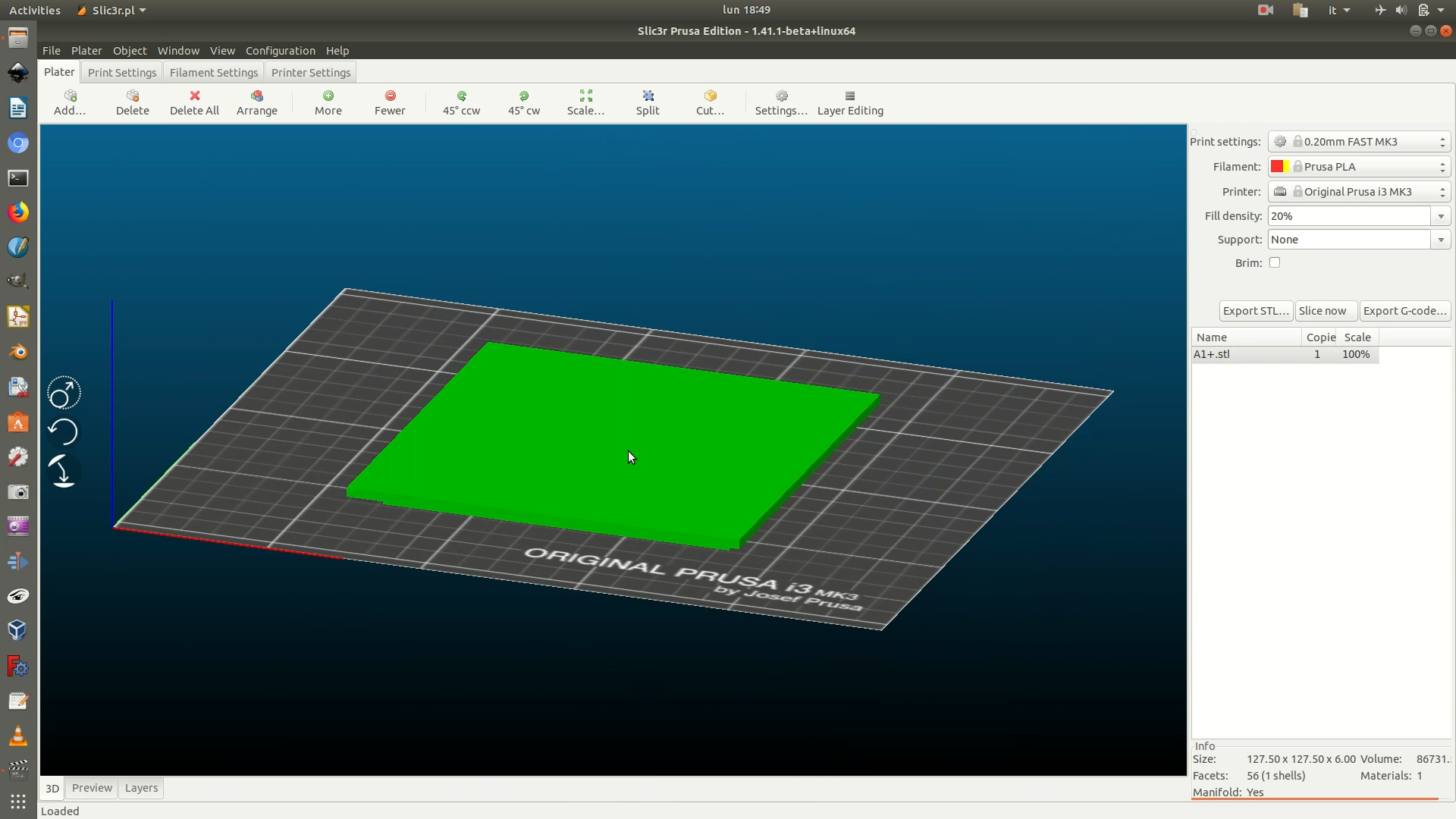Open Printer preset dropdown

pyautogui.click(x=1359, y=192)
